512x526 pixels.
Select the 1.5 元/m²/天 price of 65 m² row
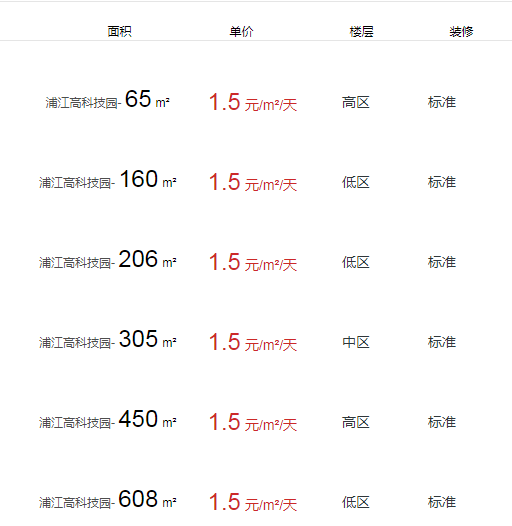tap(253, 102)
